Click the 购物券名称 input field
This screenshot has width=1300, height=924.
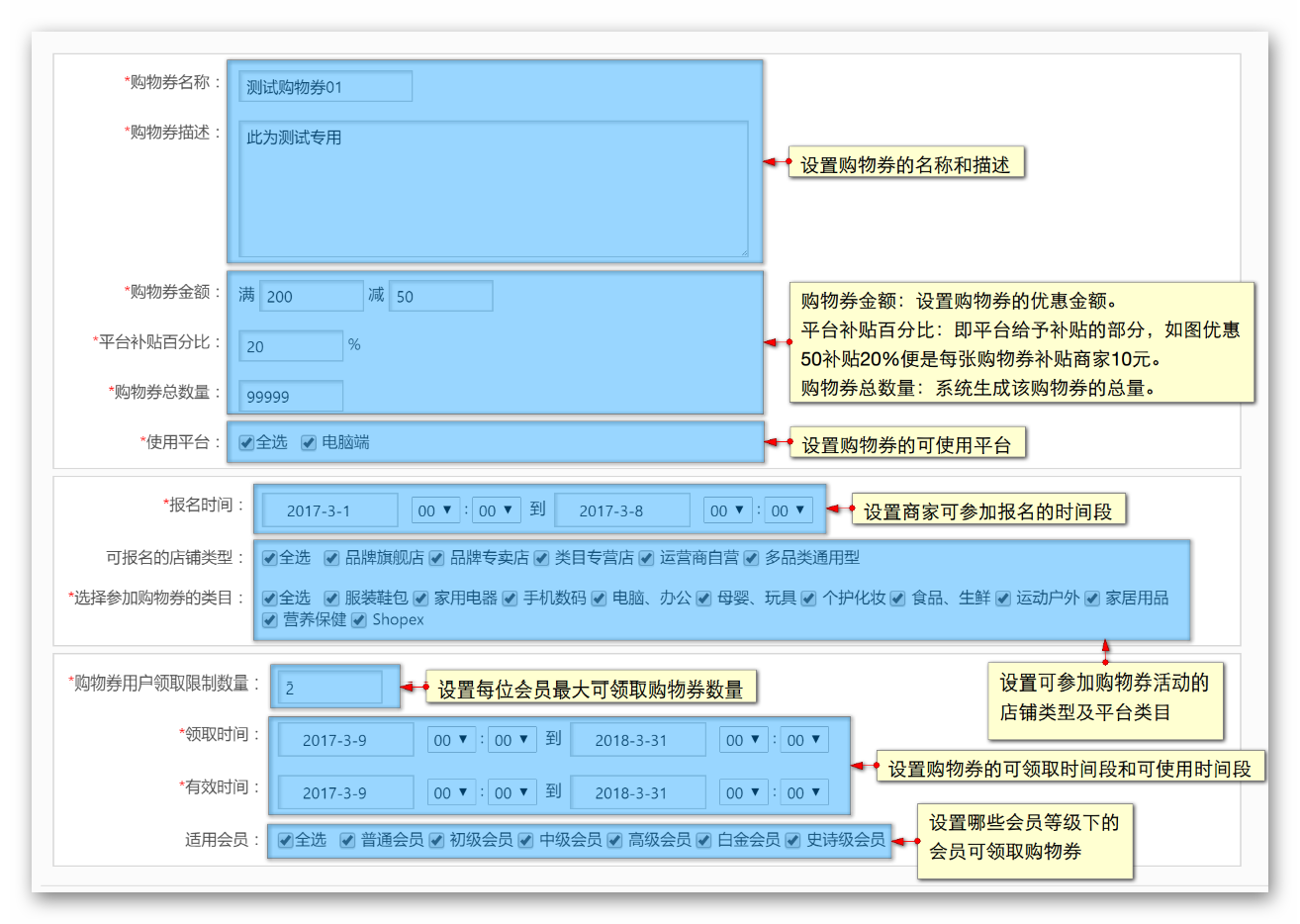pyautogui.click(x=325, y=86)
